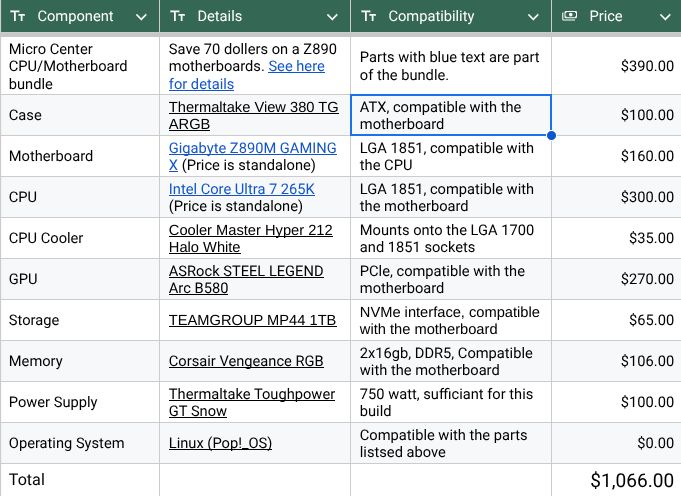
Task: Open the TEAMGROUP MP44 1TB link
Action: [252, 320]
